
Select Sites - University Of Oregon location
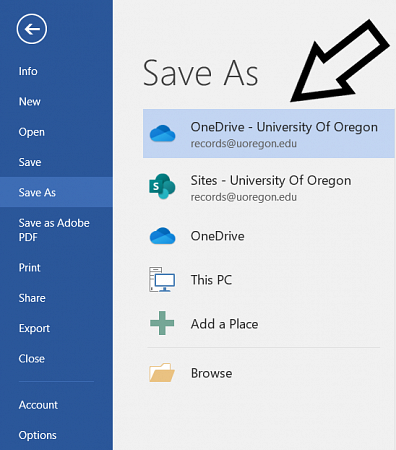(269, 187)
